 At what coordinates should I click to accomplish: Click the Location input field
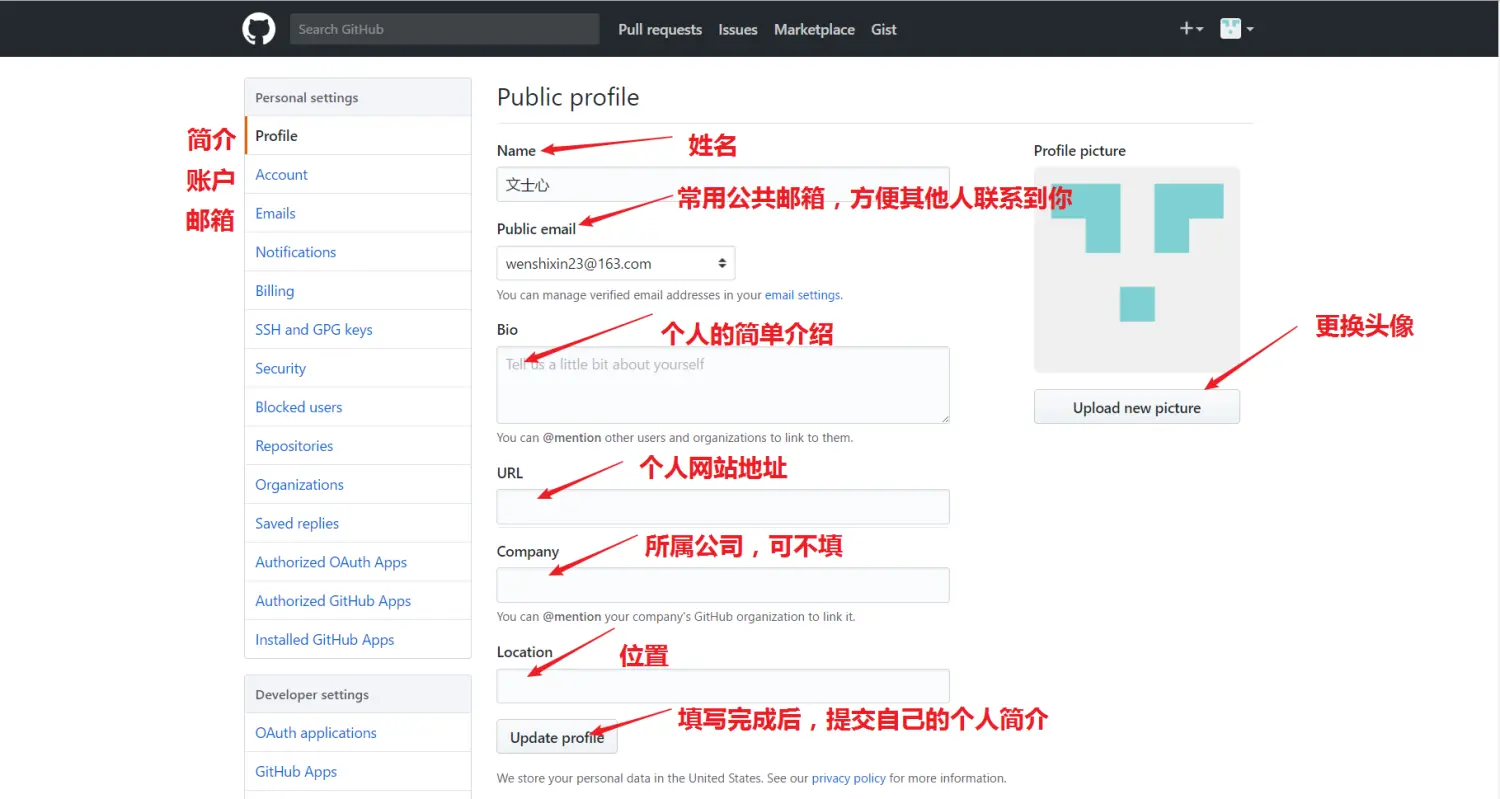click(x=723, y=686)
